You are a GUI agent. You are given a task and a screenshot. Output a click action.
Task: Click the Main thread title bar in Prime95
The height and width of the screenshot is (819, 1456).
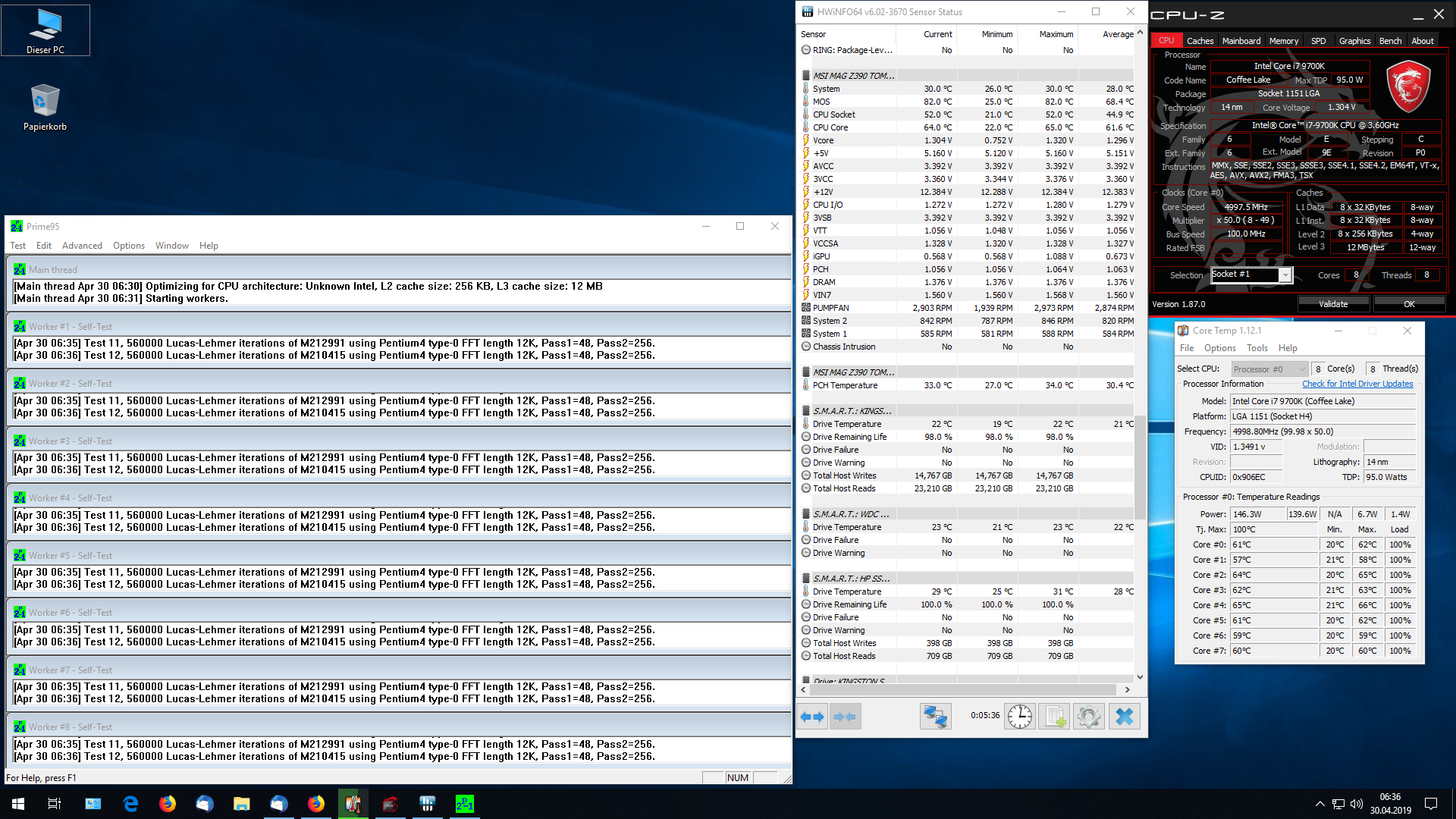[x=399, y=270]
